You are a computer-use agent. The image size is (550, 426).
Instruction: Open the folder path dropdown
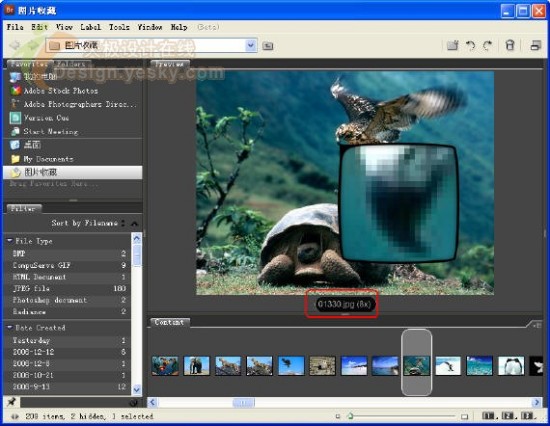click(250, 45)
